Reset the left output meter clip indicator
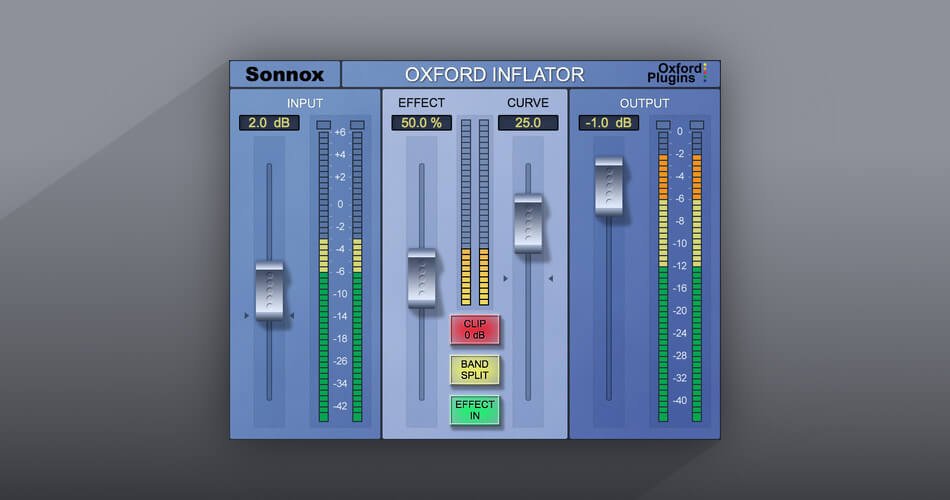950x500 pixels. pos(663,124)
